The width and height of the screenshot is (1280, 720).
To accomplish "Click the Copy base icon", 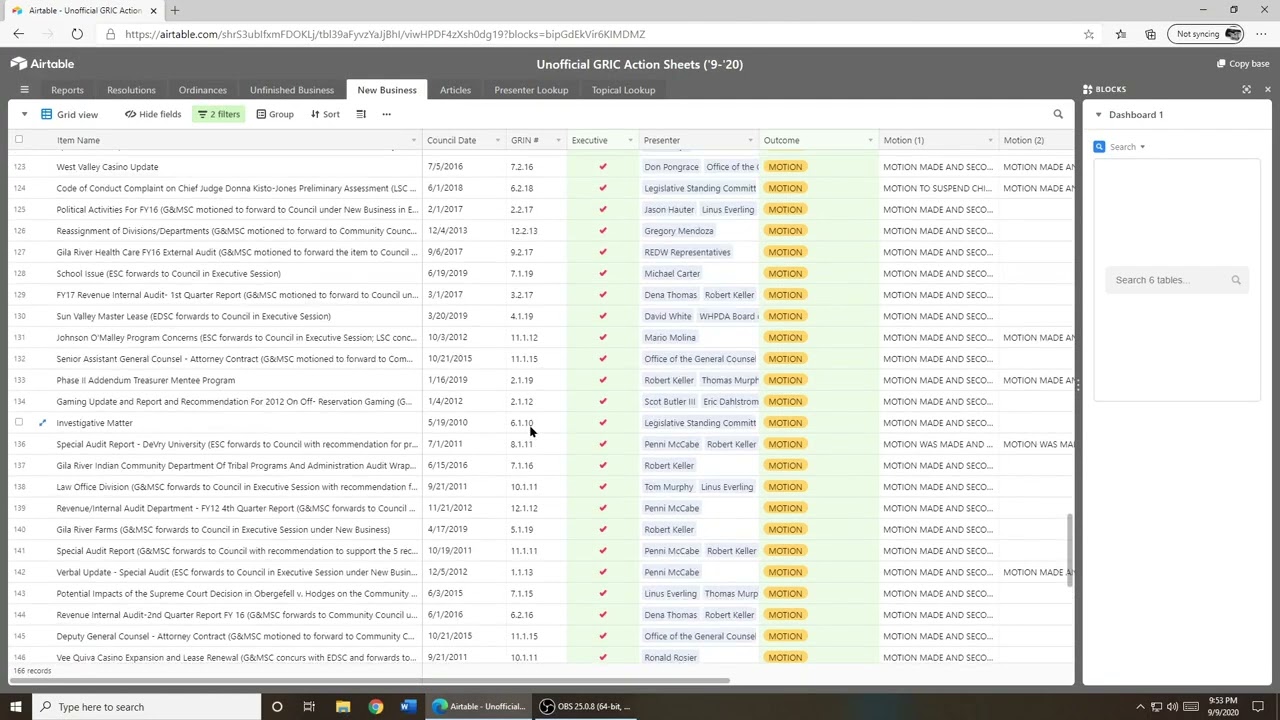I will pyautogui.click(x=1221, y=64).
